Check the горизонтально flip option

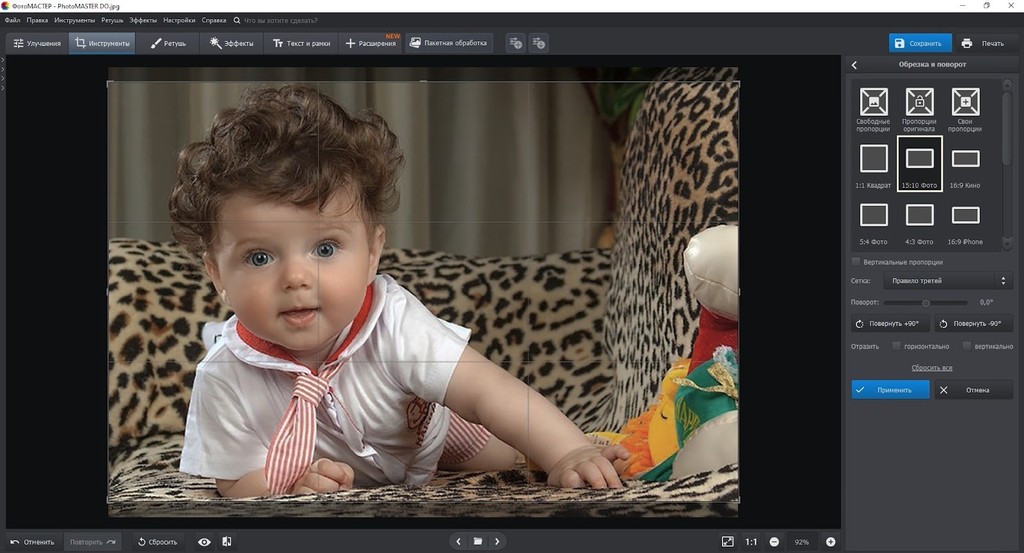pyautogui.click(x=897, y=346)
